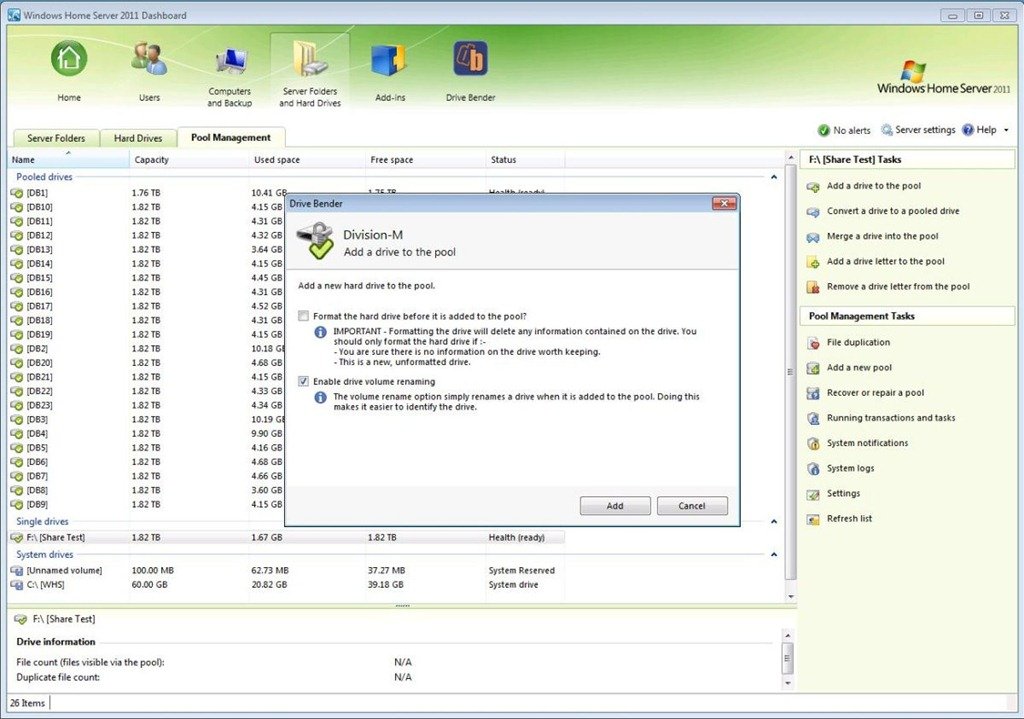
Task: Select the C:\ [WHS] system drive
Action: click(x=286, y=585)
